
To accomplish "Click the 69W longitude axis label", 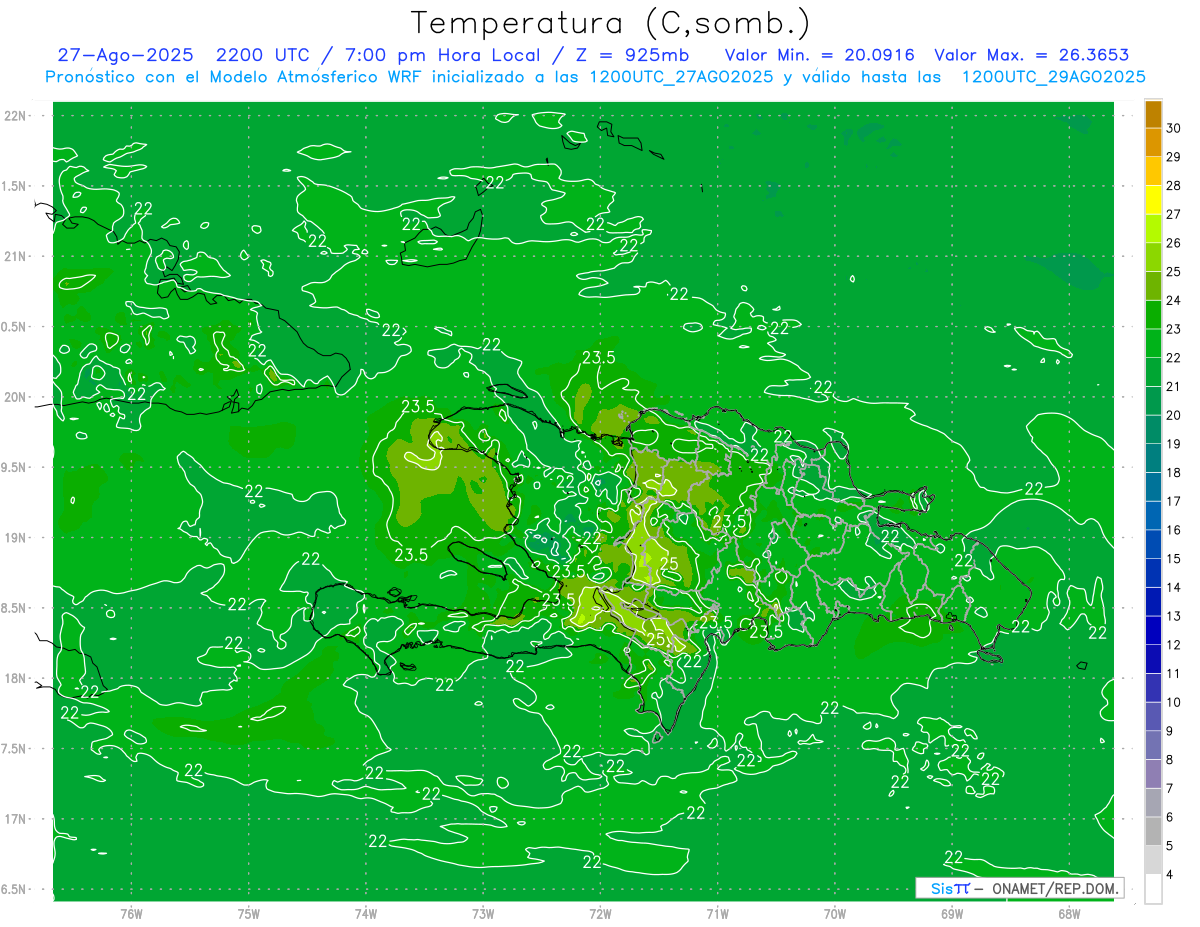I will coord(951,914).
